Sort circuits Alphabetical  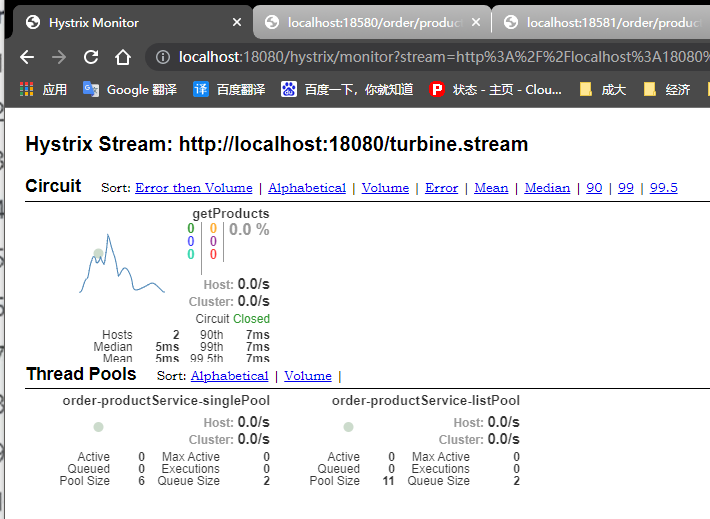coord(307,187)
